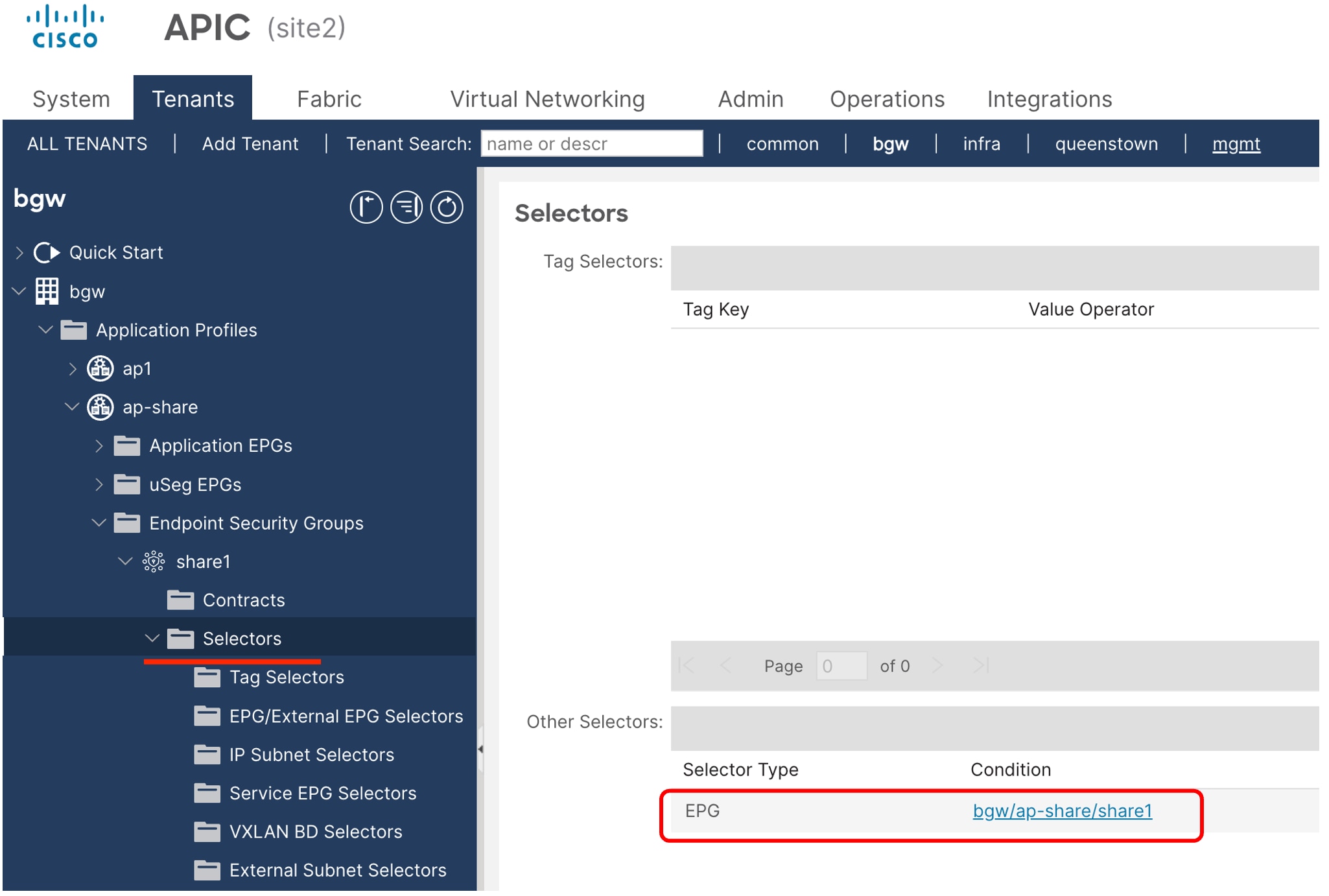Click the circular refresh icon in the bgw panel

(x=447, y=207)
